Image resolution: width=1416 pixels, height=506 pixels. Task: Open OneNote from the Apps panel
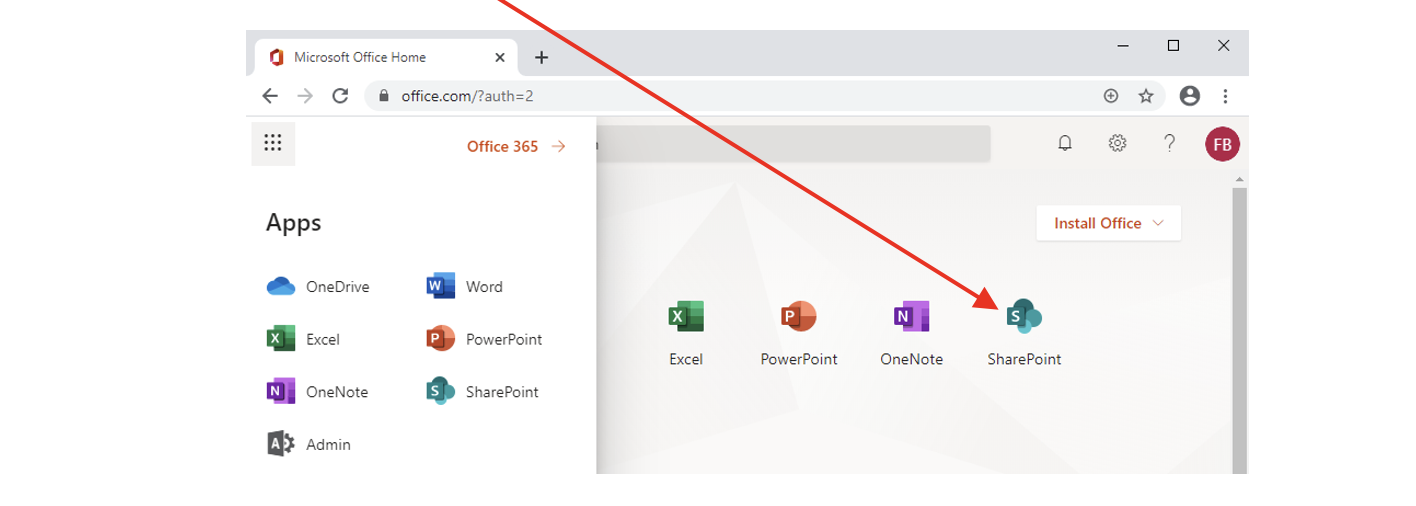coord(318,392)
